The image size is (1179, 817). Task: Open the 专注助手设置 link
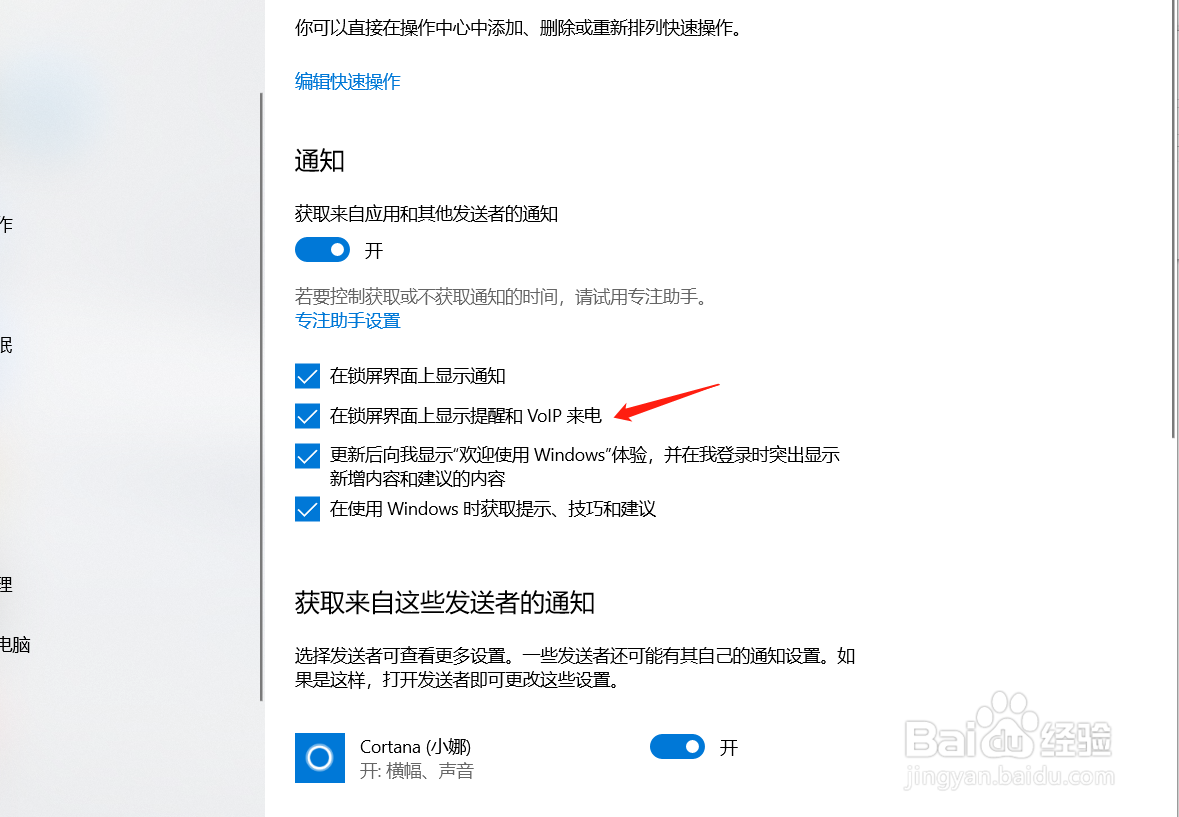(347, 321)
